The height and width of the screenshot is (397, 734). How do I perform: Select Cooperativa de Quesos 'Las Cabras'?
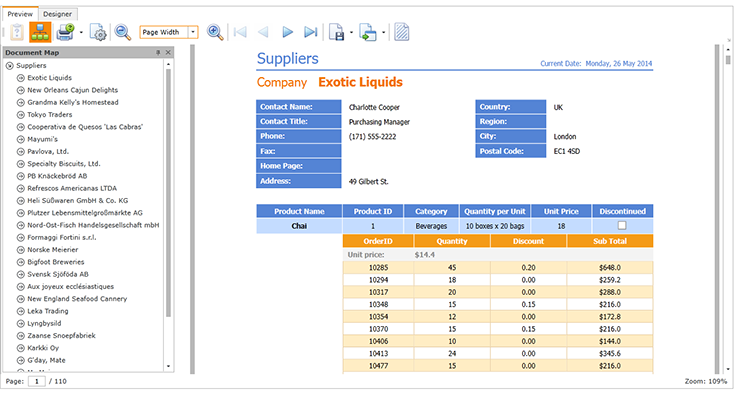pos(85,127)
